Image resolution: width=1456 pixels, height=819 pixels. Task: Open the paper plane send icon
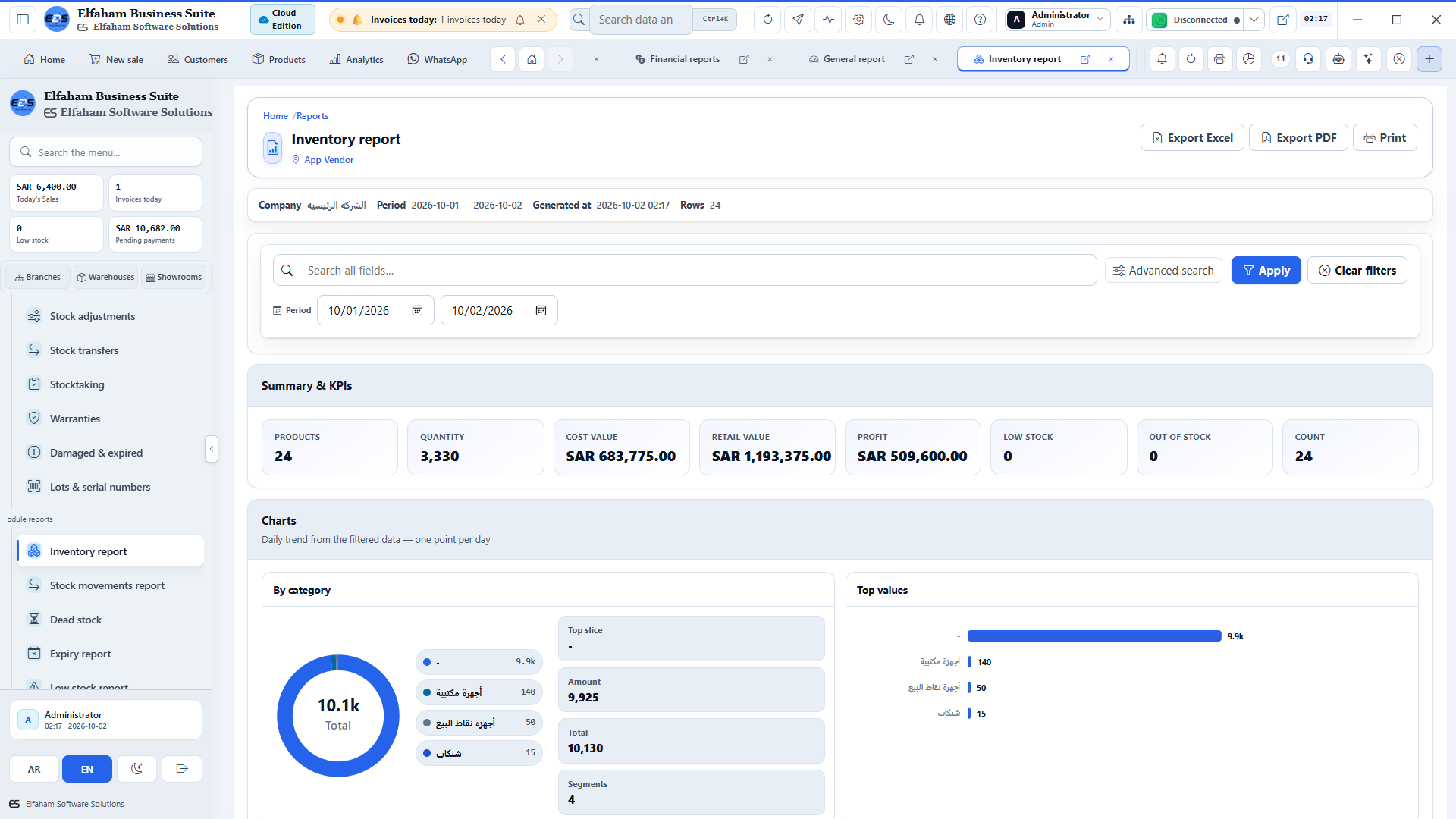[798, 20]
